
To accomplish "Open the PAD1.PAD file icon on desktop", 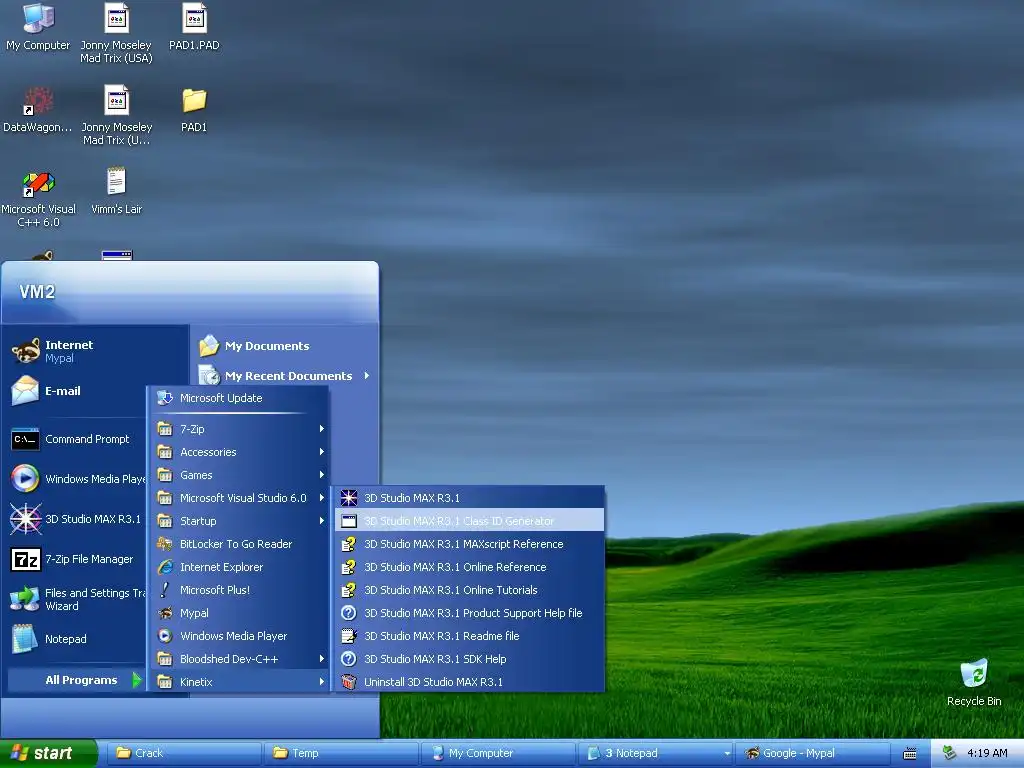I will point(194,26).
